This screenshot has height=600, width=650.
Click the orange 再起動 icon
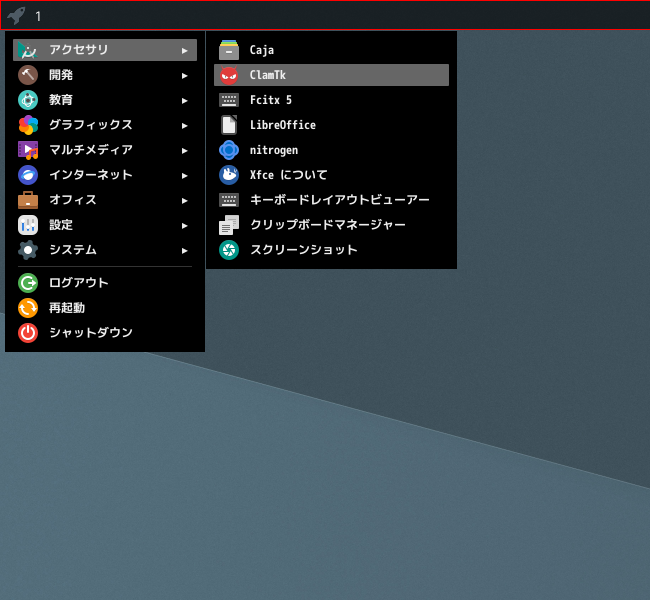tap(28, 308)
